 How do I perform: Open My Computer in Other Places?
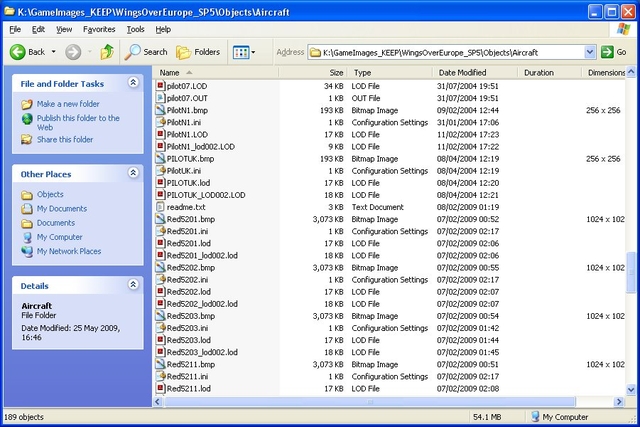click(60, 237)
